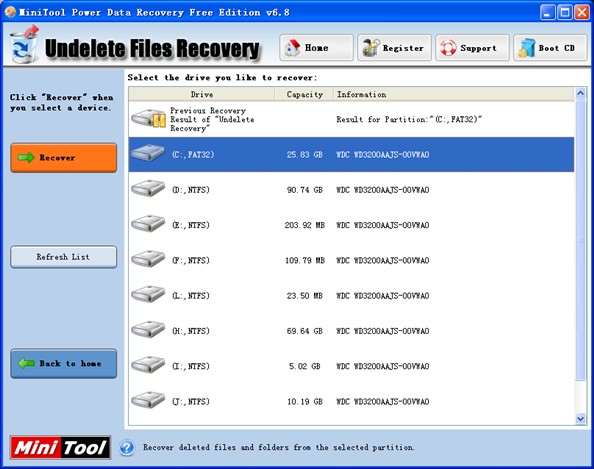Click the keys icon on Register button
Screen dimensions: 594x469
pos(371,48)
